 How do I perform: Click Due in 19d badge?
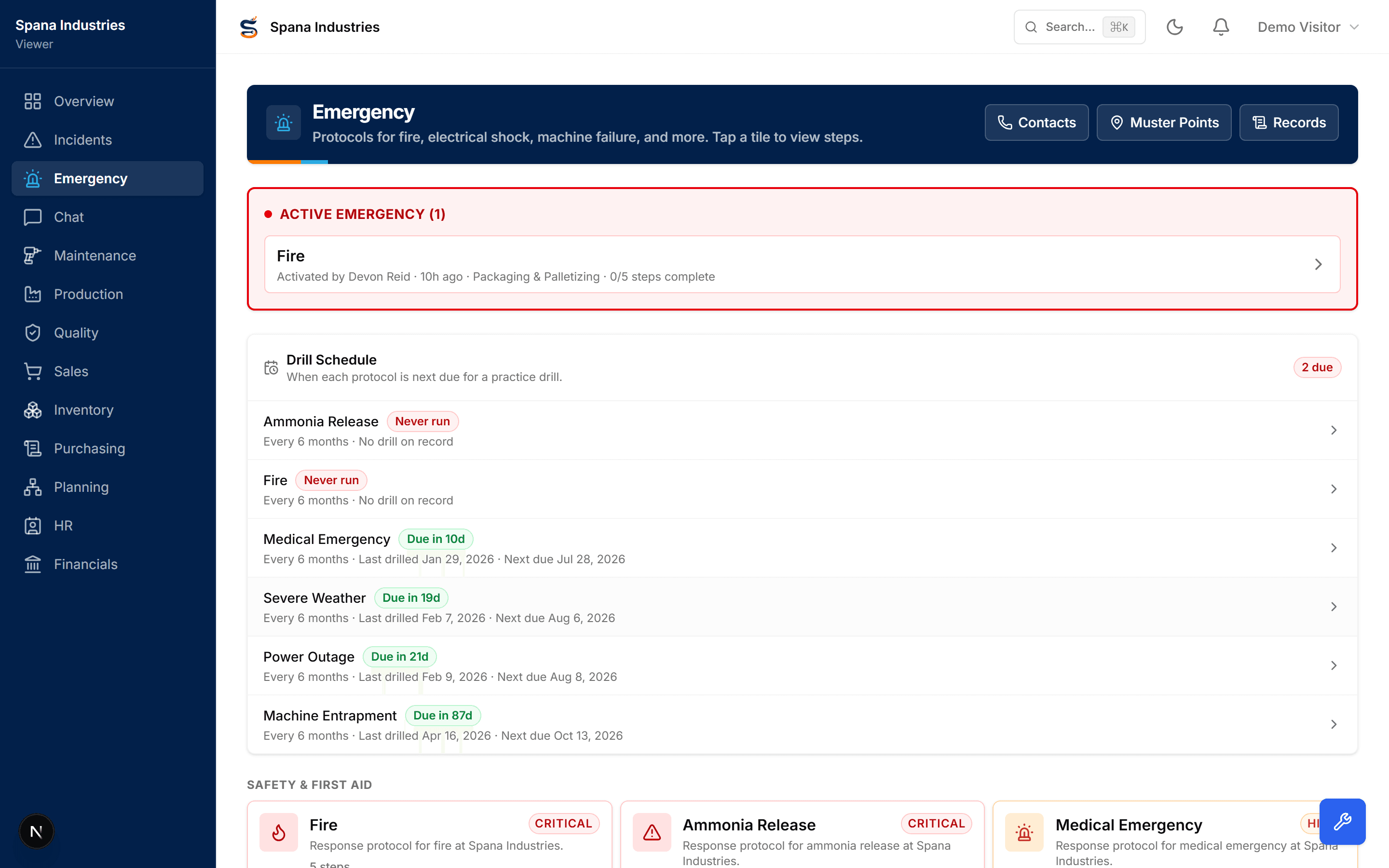[x=411, y=597]
